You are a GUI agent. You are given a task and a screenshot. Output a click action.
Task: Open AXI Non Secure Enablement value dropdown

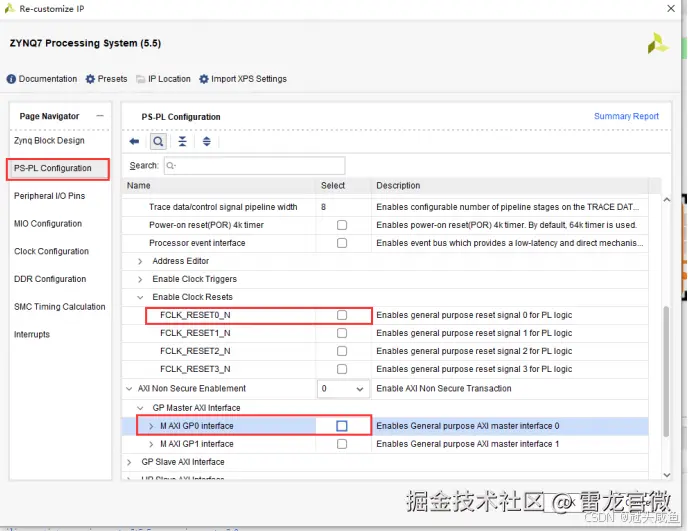[x=343, y=389]
